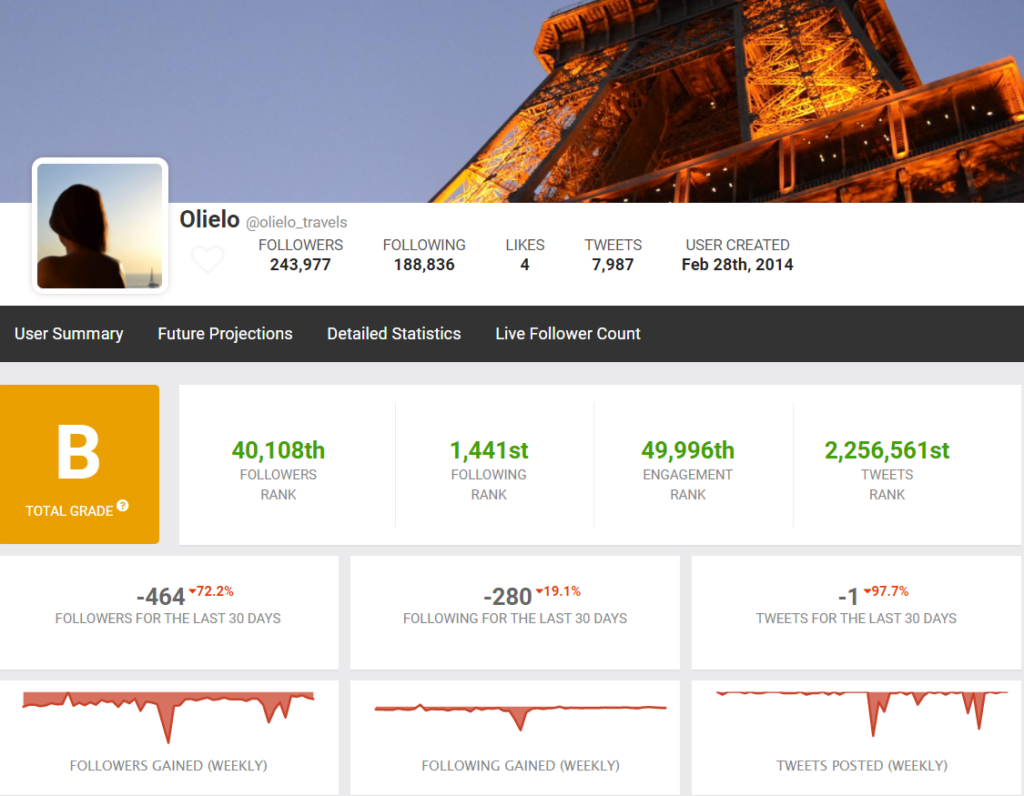The image size is (1024, 796).
Task: Click the Followers Gained weekly chart
Action: coord(168,712)
